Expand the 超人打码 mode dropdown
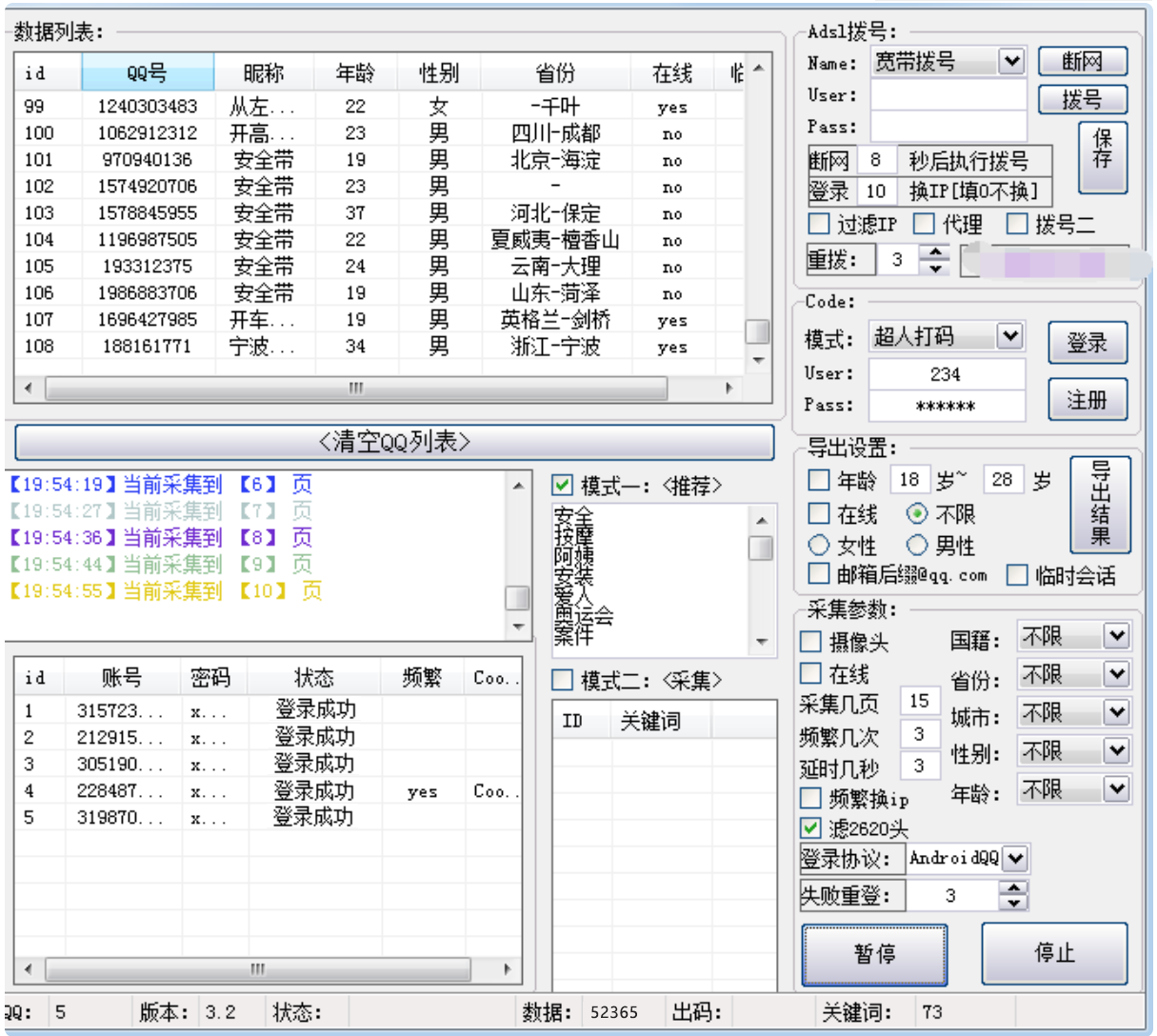The image size is (1157, 1036). point(1009,336)
